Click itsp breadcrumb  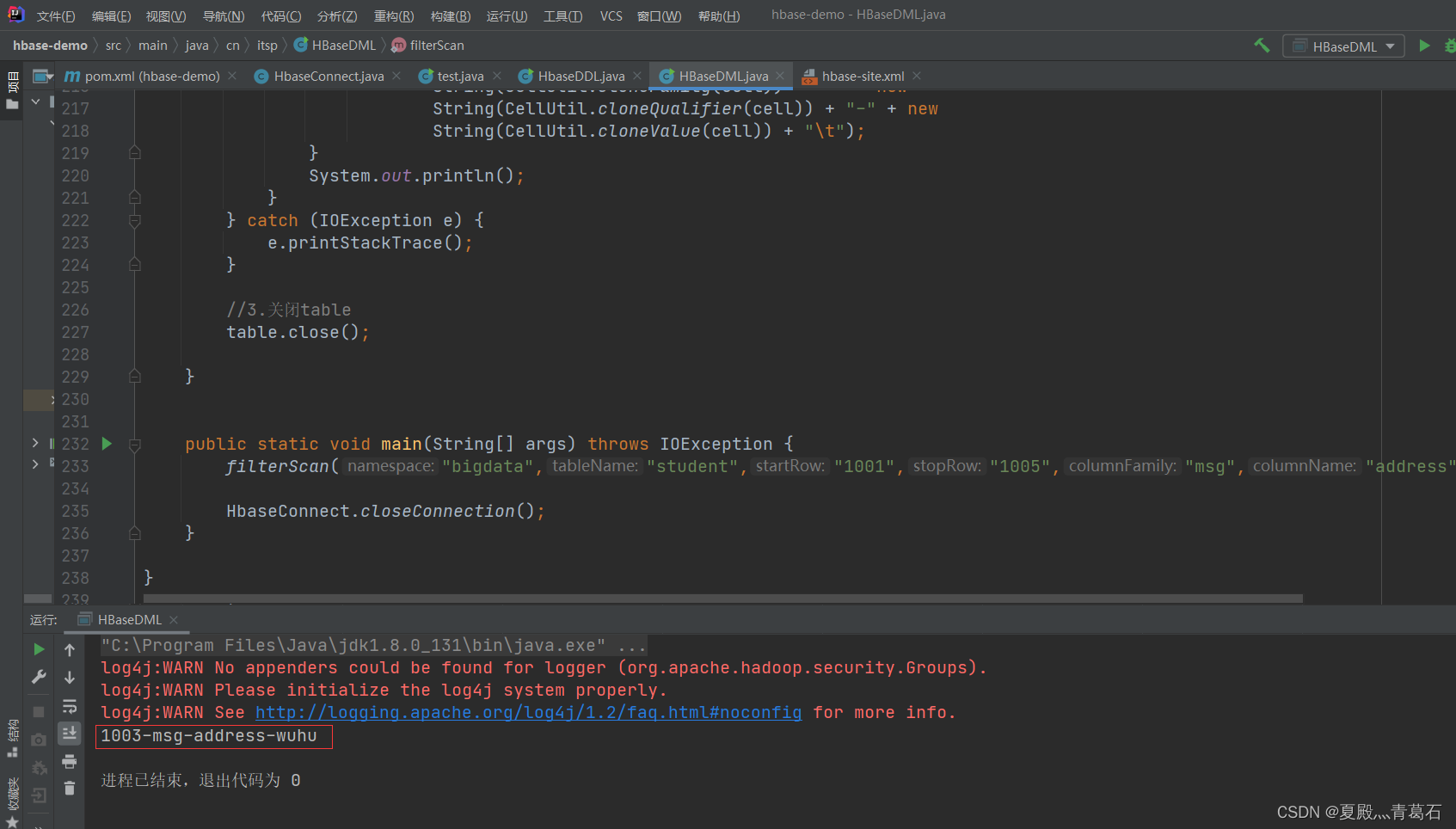267,46
